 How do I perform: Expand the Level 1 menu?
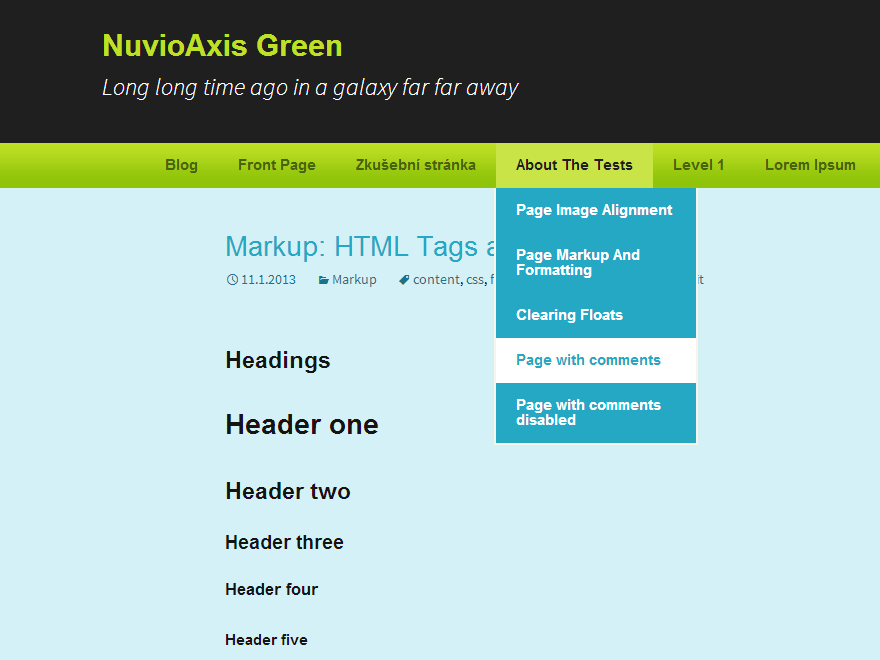(698, 165)
